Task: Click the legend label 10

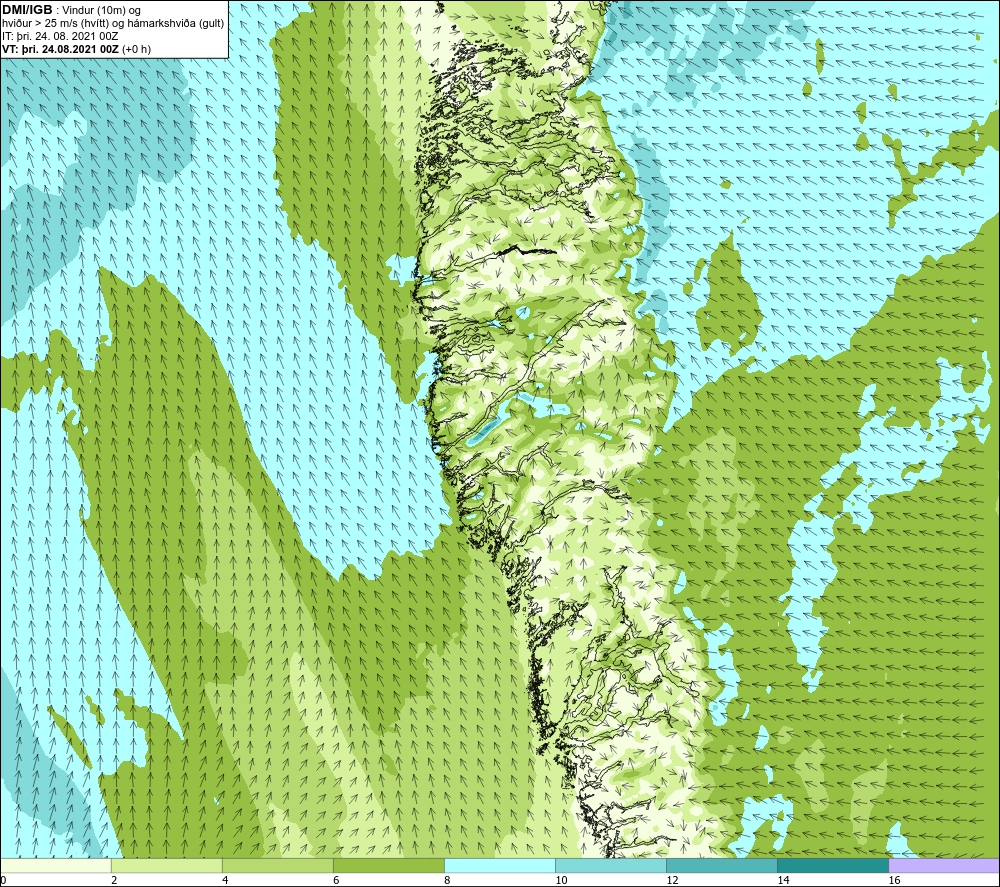Action: click(x=561, y=881)
